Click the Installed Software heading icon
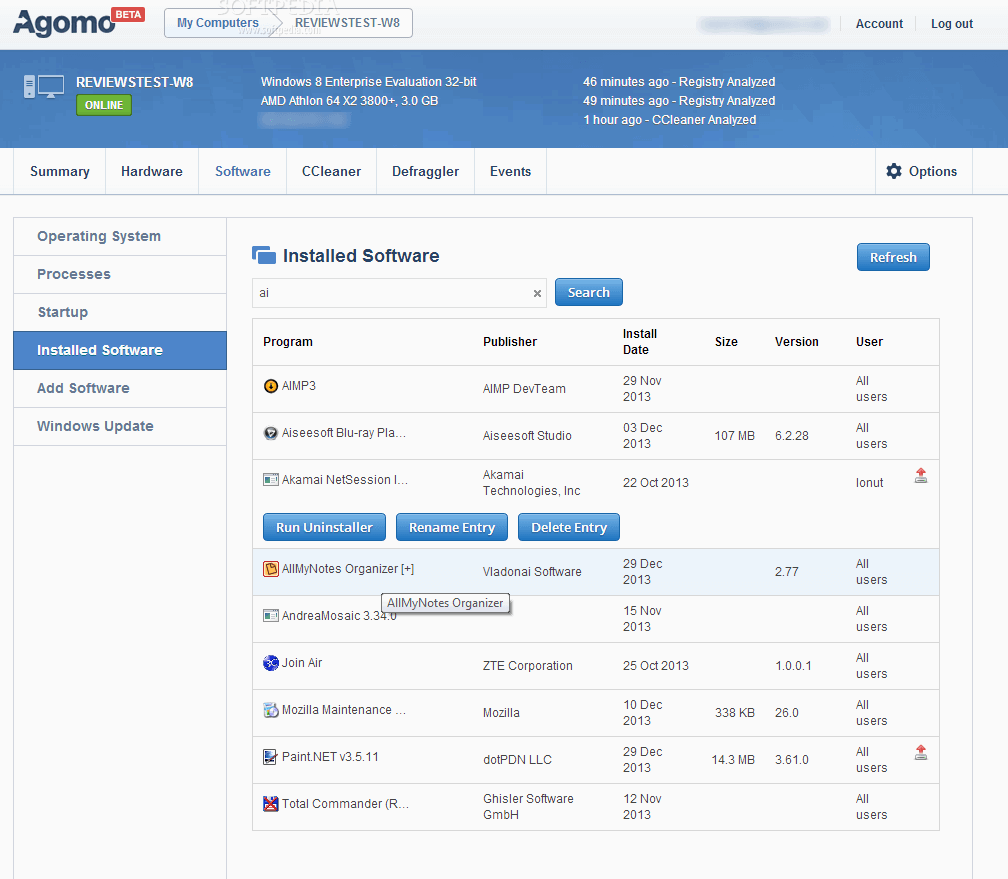Image resolution: width=1008 pixels, height=879 pixels. pos(264,255)
